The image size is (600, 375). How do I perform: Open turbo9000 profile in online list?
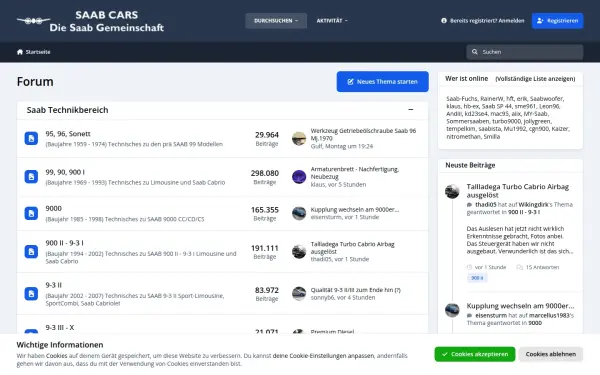pos(507,121)
